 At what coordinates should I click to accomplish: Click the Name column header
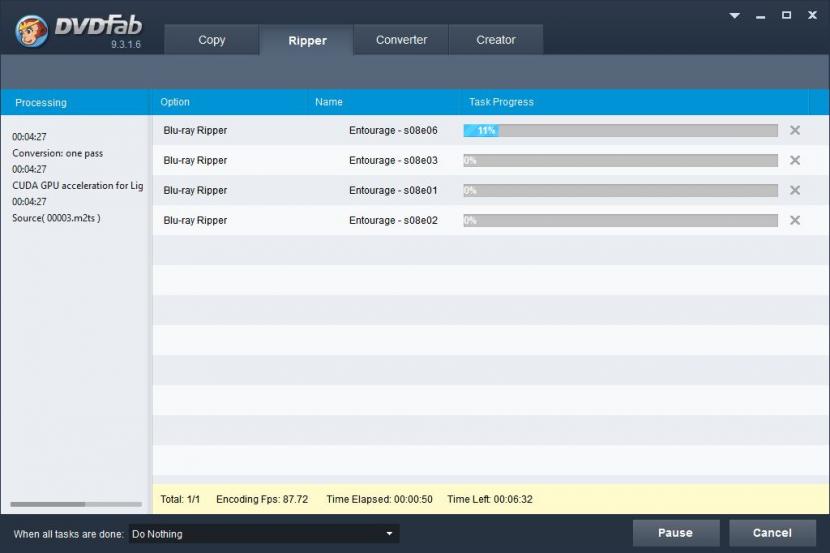(x=329, y=102)
